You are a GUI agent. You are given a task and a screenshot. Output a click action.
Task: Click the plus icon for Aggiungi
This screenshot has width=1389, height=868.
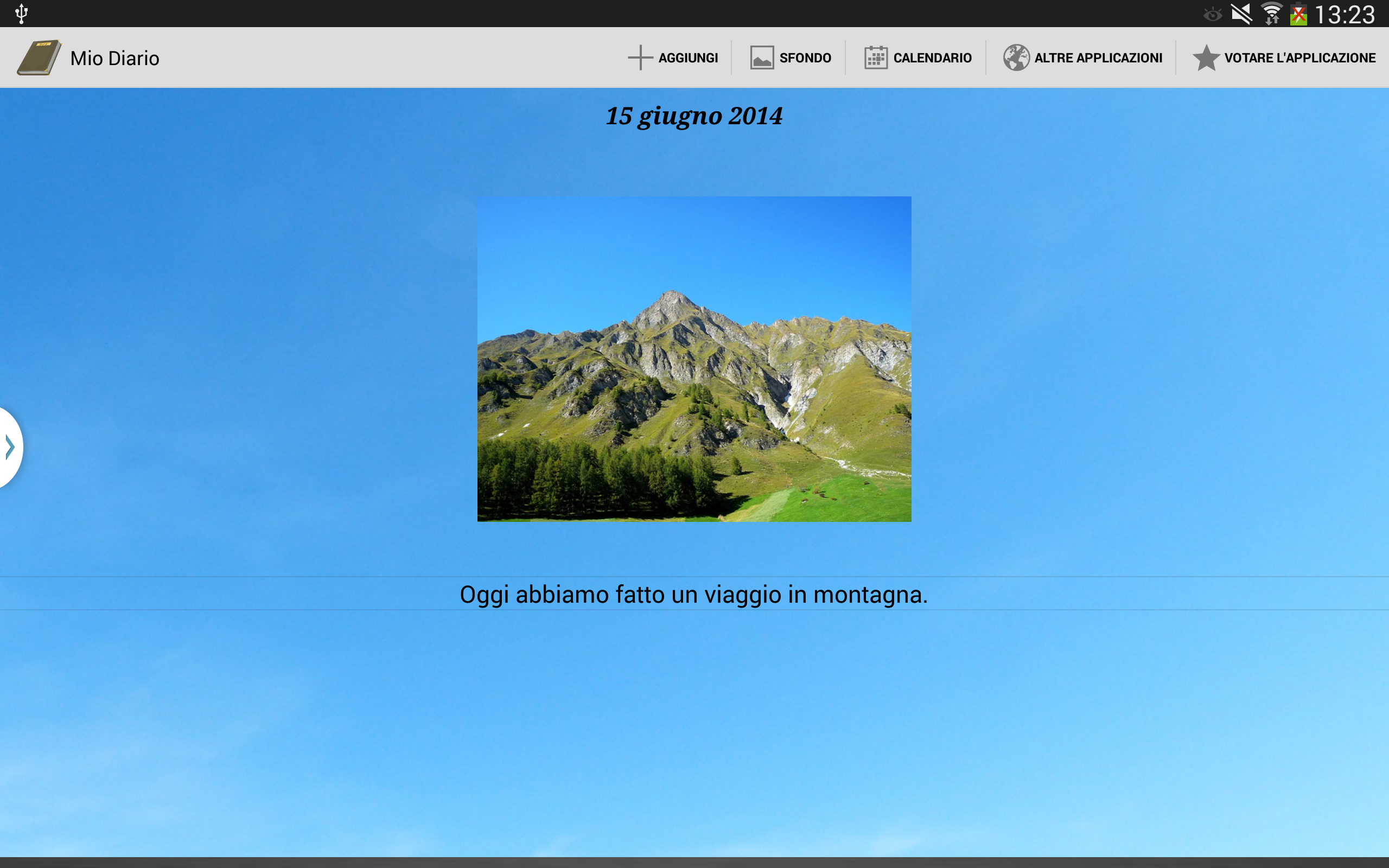(640, 58)
